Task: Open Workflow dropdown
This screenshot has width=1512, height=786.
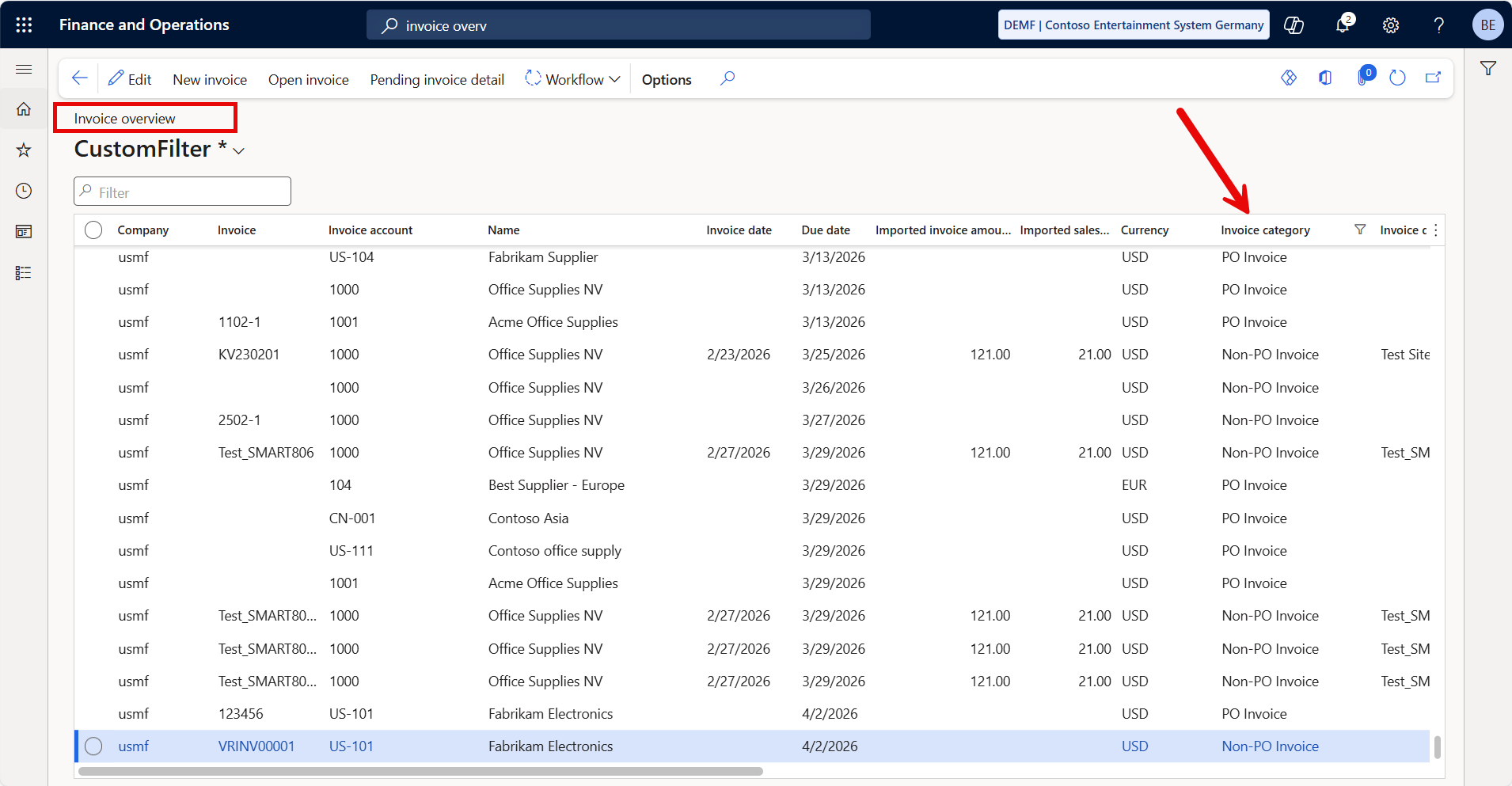Action: pyautogui.click(x=572, y=79)
